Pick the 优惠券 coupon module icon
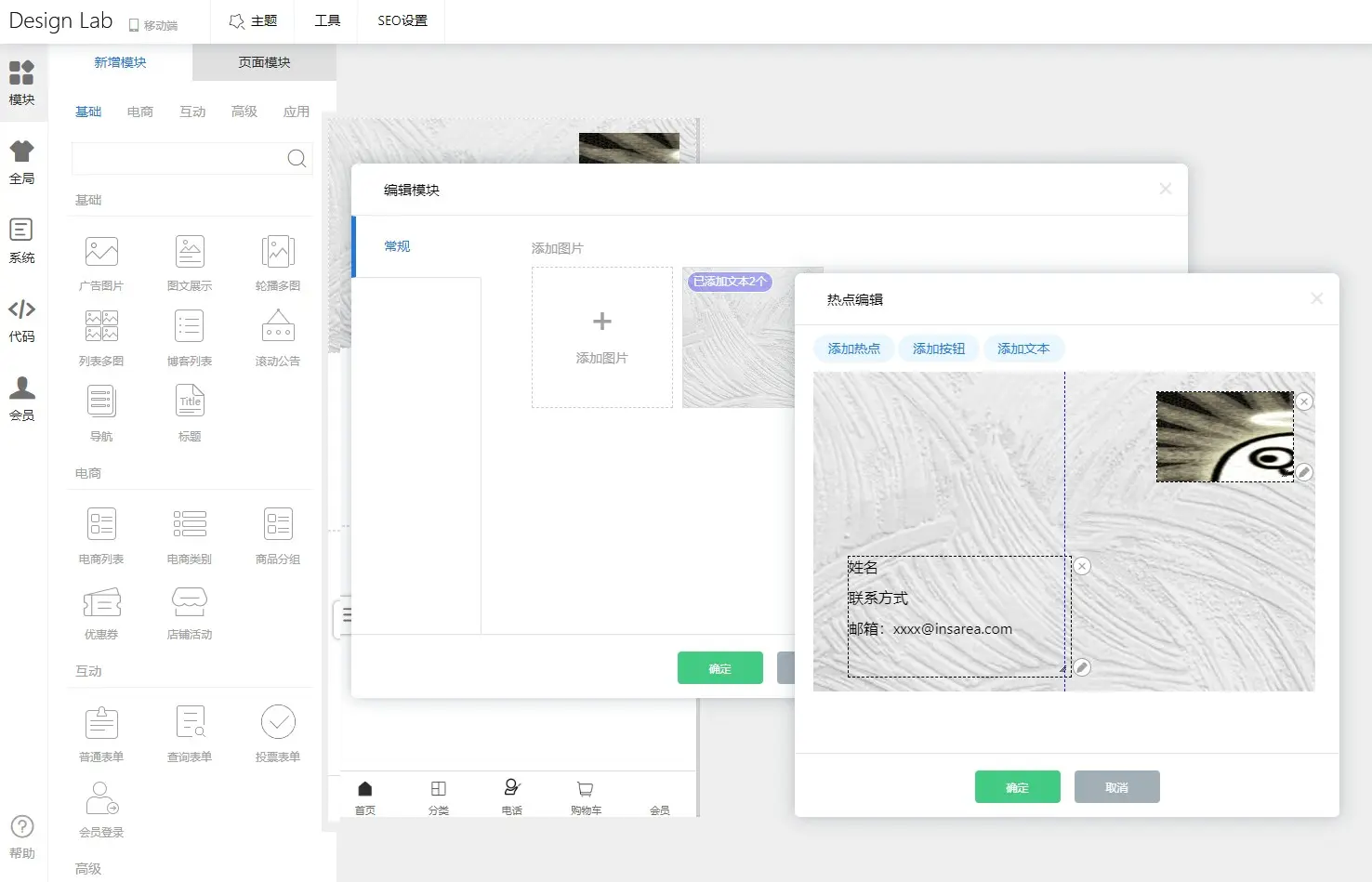Viewport: 1372px width, 882px height. 101,602
